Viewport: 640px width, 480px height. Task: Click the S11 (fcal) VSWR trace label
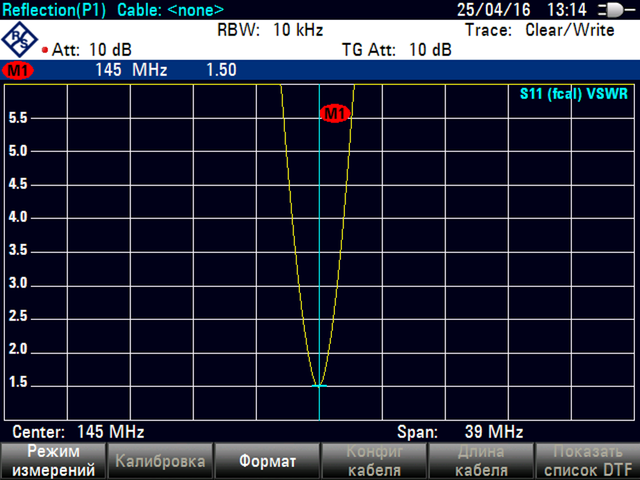coord(574,95)
